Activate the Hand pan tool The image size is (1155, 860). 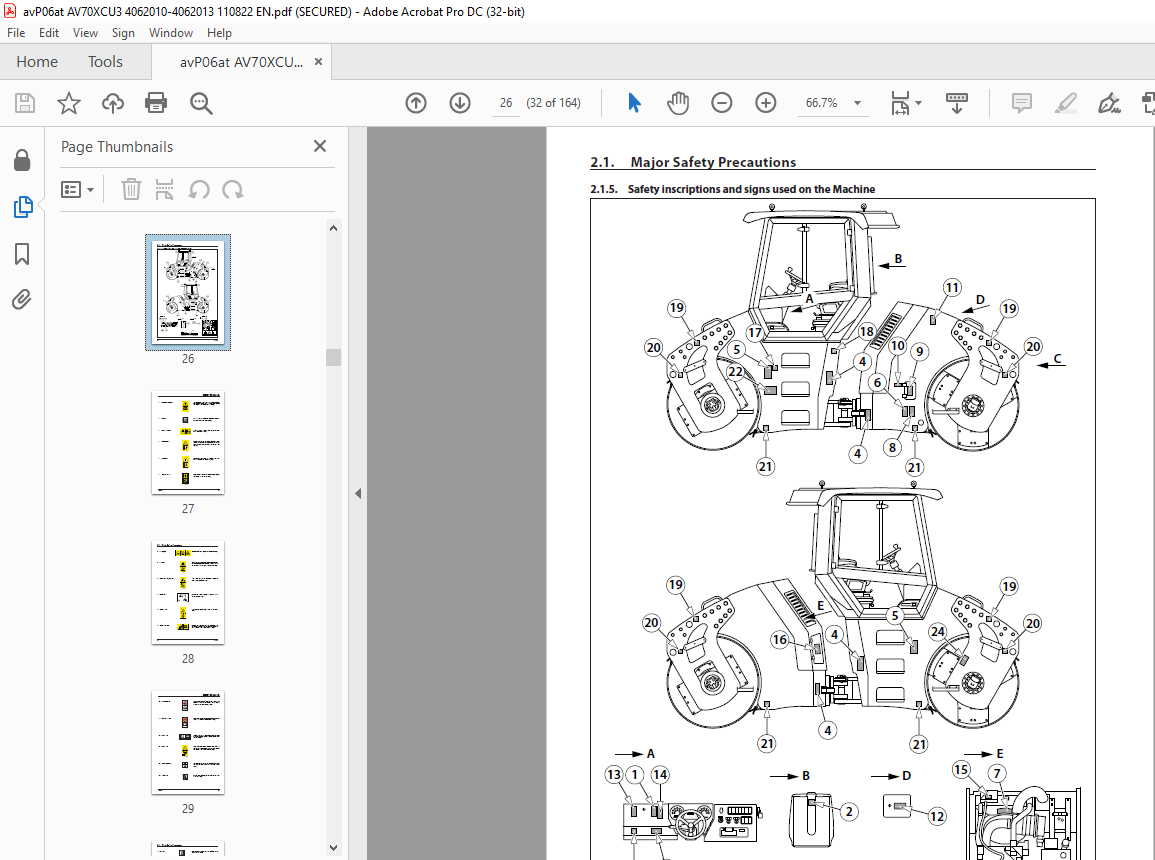coord(678,103)
